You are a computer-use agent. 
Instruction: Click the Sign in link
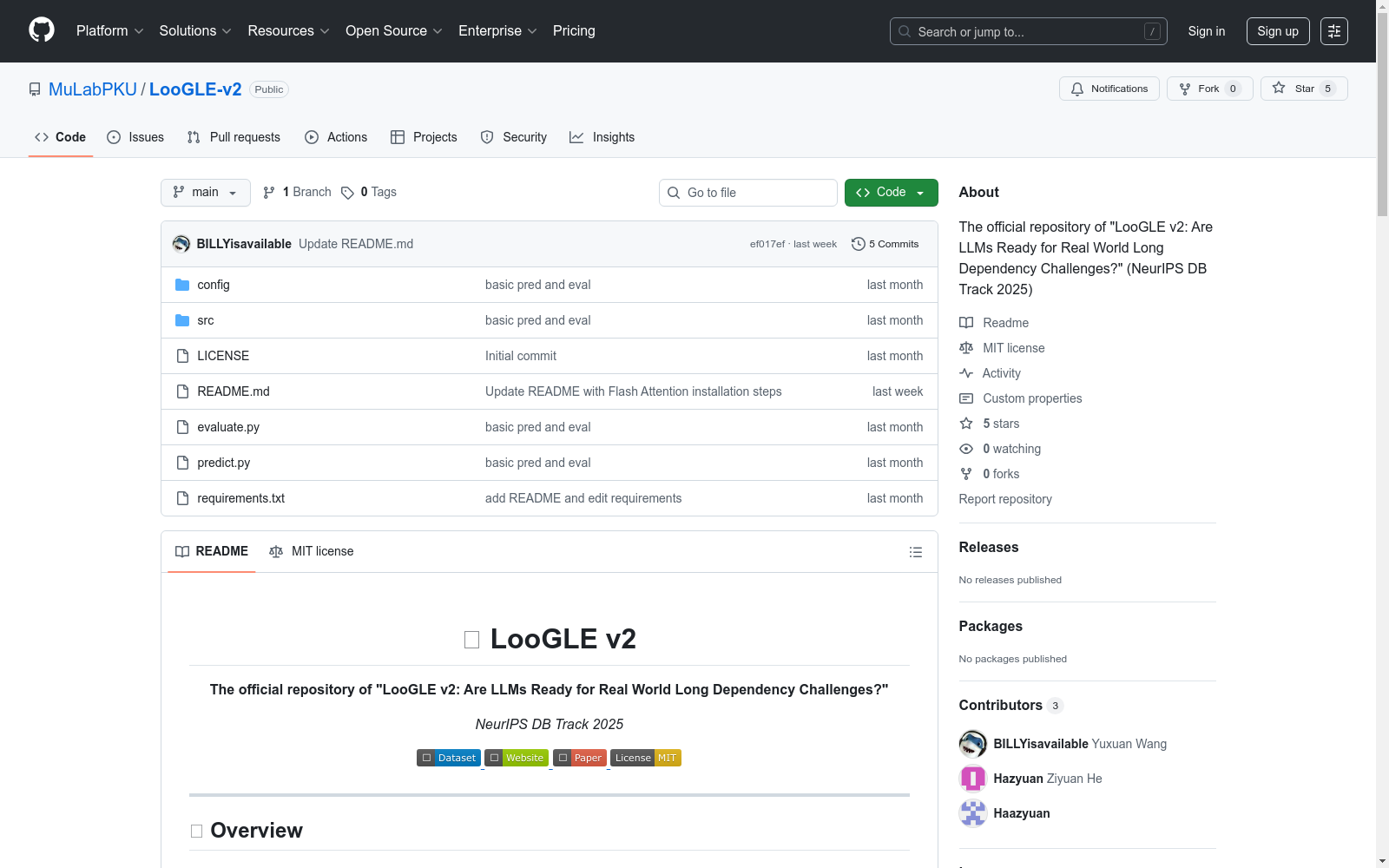[1207, 31]
